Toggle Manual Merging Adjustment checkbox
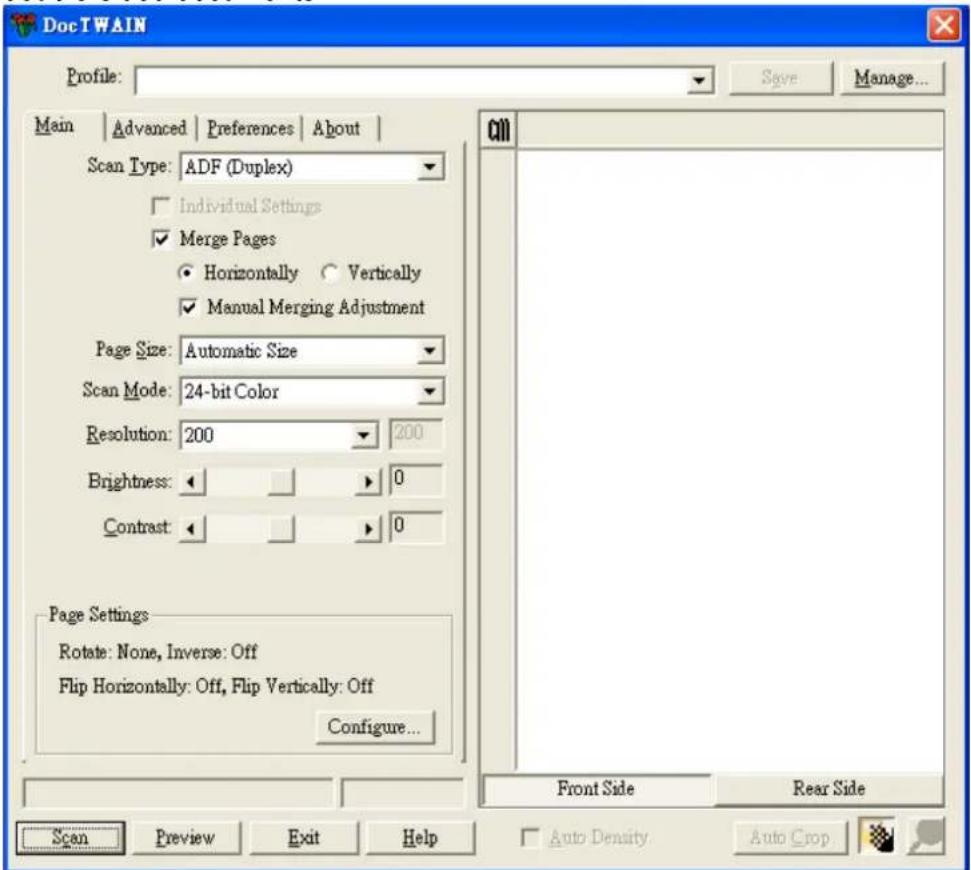 pyautogui.click(x=188, y=307)
